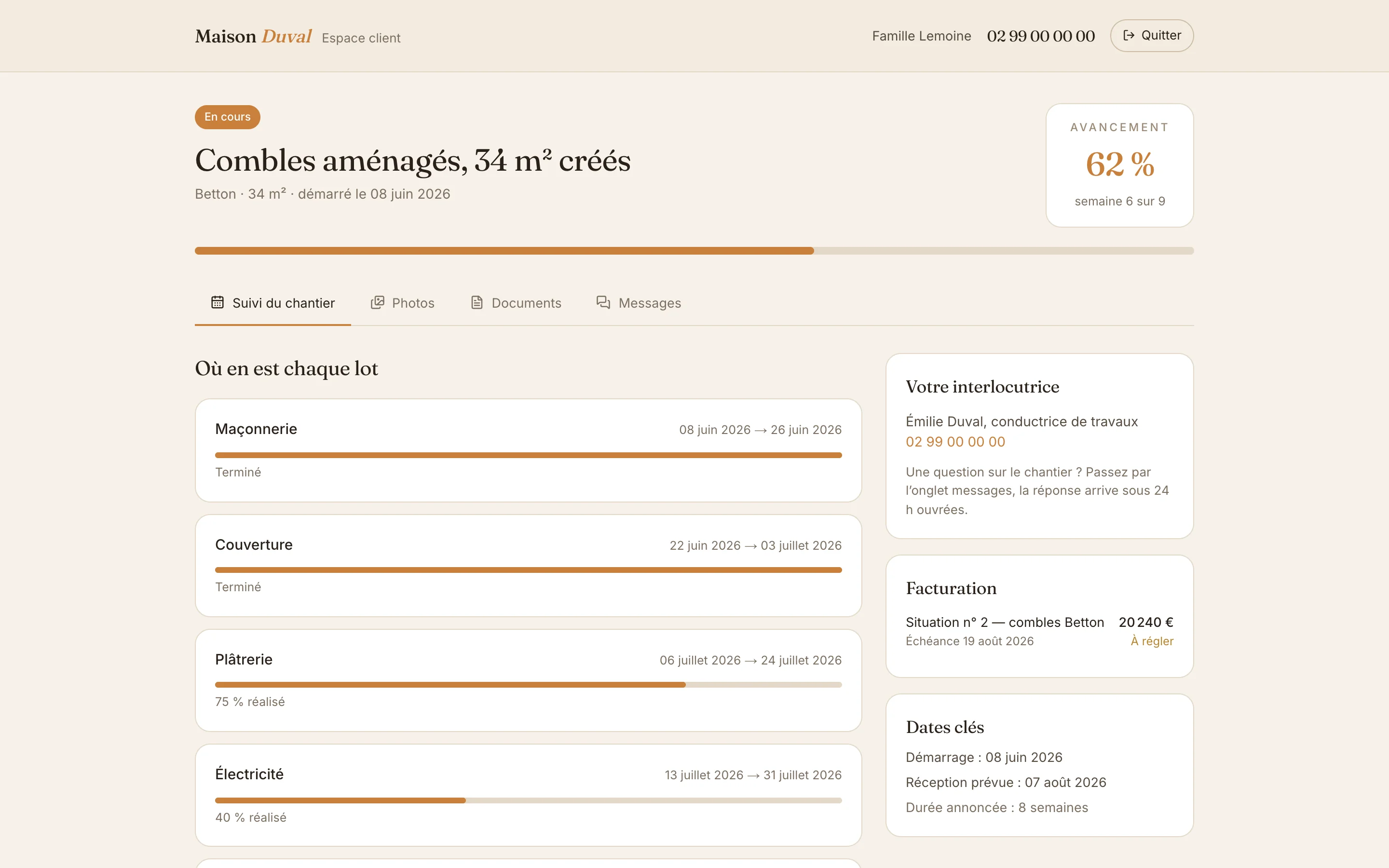Click Échéance 19 août 2026
This screenshot has width=1389, height=868.
(969, 641)
